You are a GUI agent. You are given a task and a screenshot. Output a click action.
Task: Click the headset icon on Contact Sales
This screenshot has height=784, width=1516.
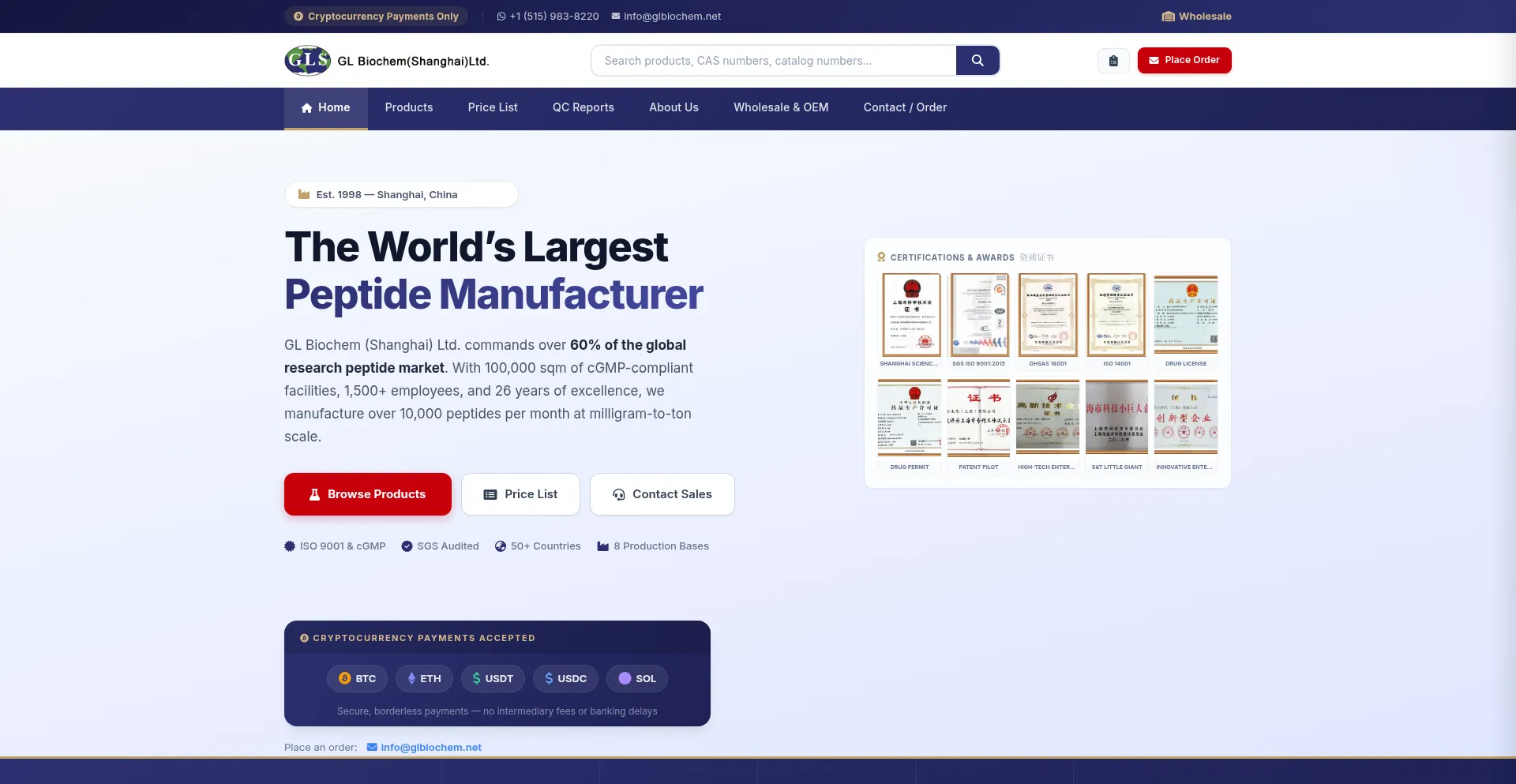coord(619,494)
